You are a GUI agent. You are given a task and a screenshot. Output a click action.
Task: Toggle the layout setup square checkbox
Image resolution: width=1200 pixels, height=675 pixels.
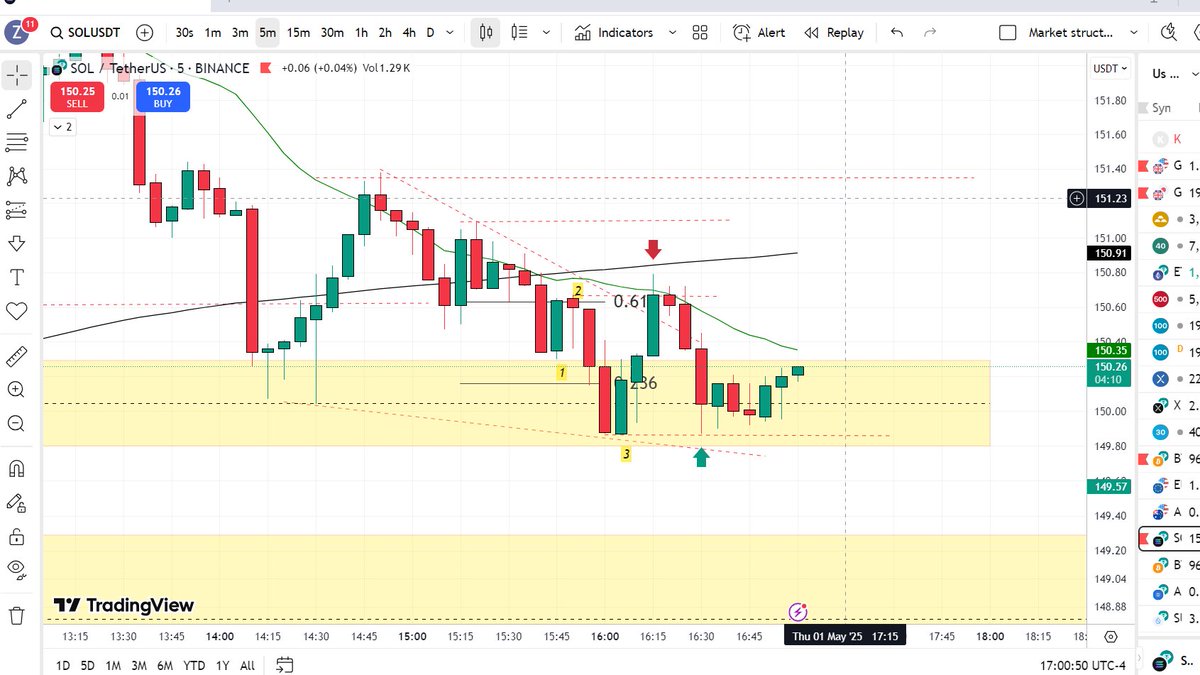1008,32
